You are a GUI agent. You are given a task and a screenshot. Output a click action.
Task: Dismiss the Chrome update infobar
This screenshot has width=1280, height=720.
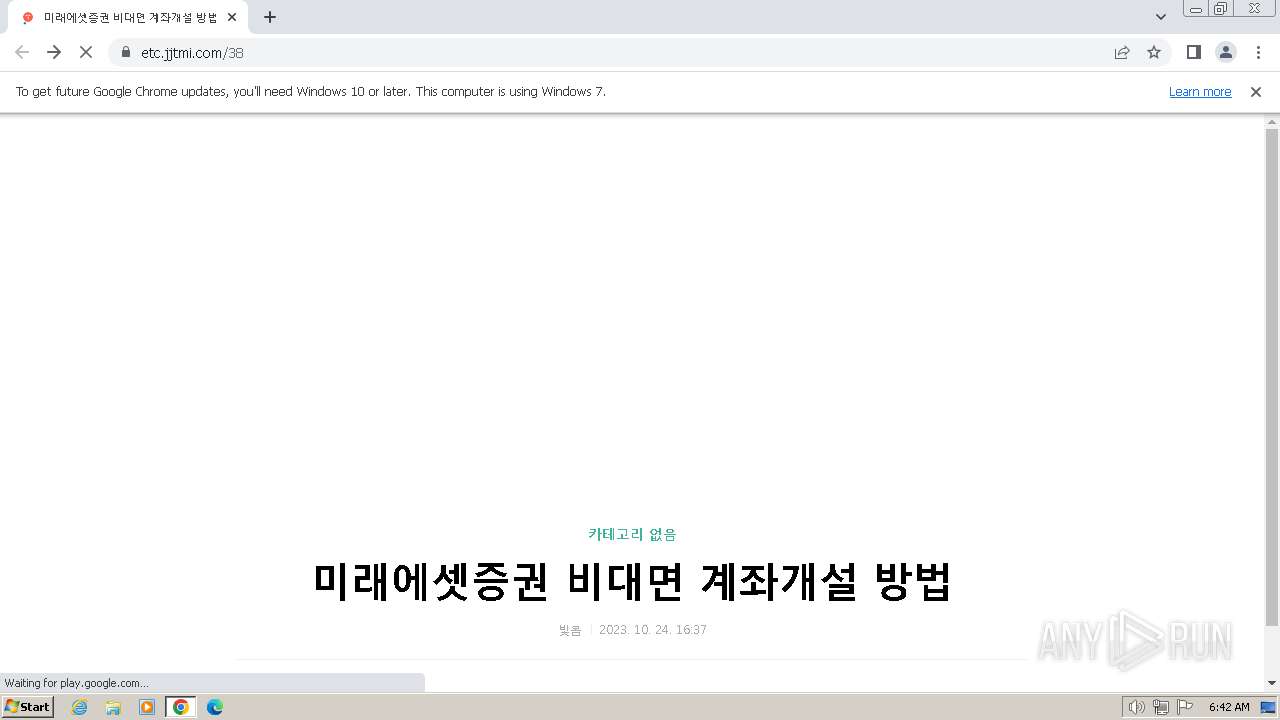[x=1256, y=91]
